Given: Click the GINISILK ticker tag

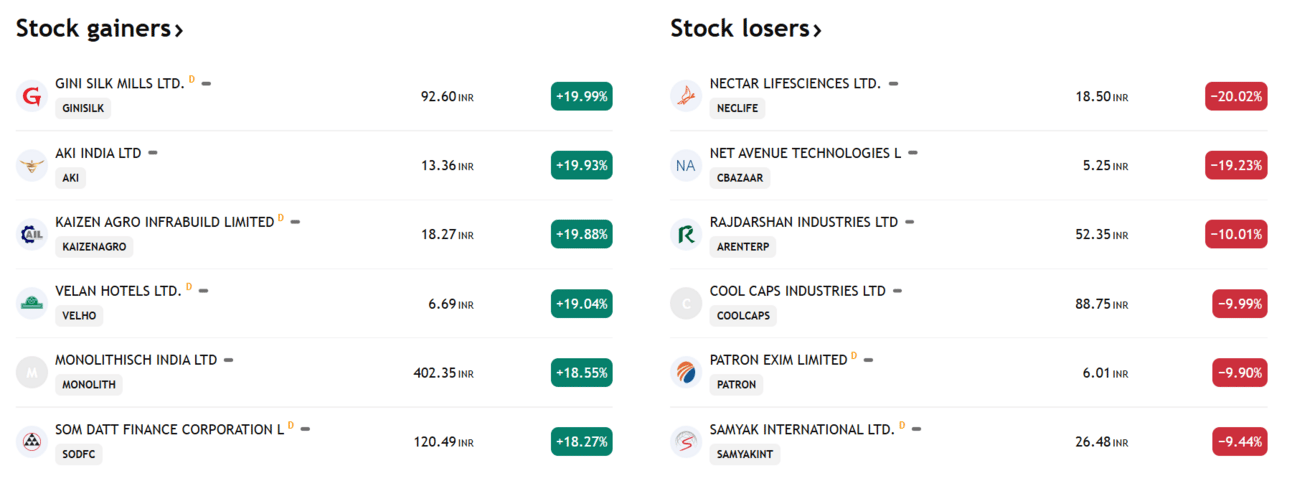Looking at the screenshot, I should click(83, 108).
